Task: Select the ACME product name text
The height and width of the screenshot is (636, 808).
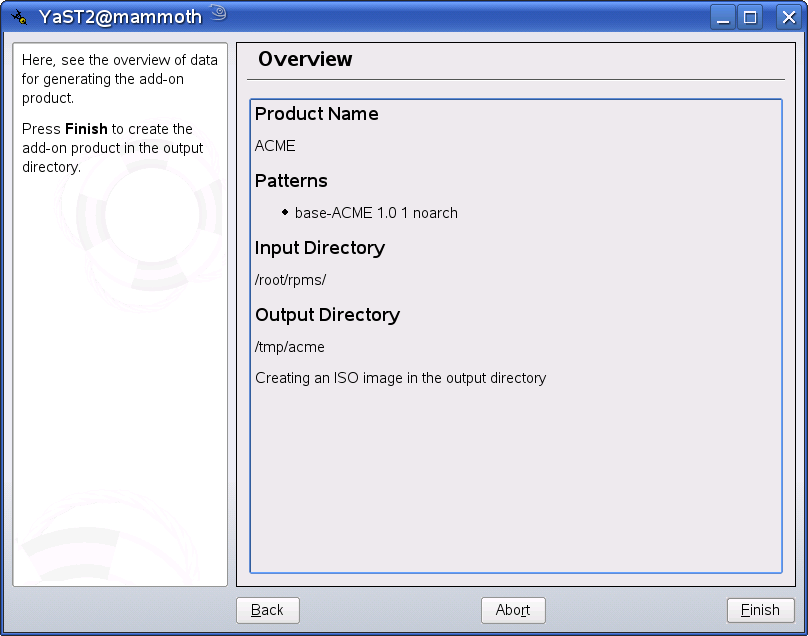Action: (x=275, y=146)
